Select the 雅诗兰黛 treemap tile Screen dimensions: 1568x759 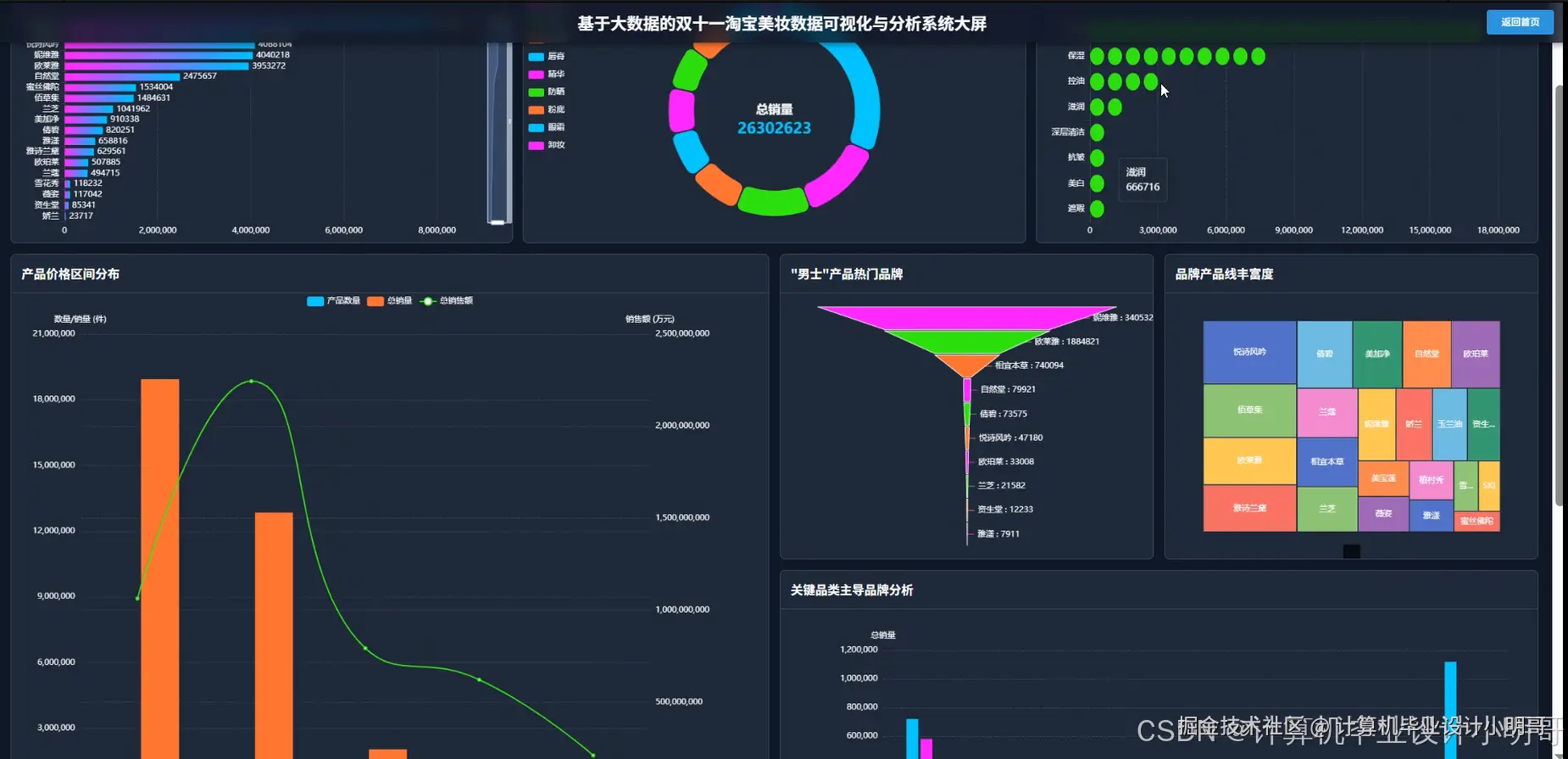pyautogui.click(x=1249, y=508)
